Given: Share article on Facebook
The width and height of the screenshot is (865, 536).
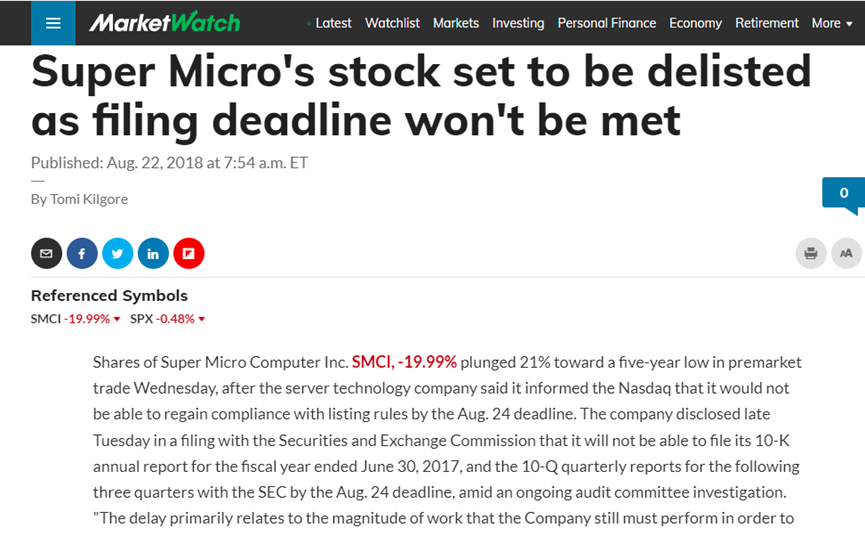Looking at the screenshot, I should 82,254.
